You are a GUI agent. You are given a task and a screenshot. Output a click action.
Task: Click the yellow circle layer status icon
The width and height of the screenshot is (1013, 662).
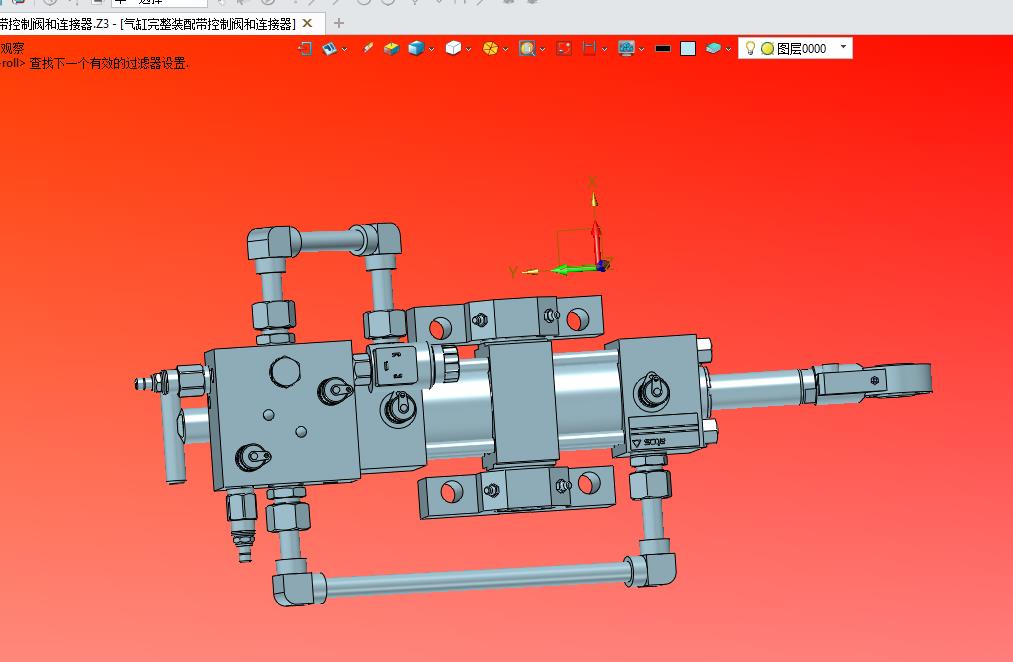coord(768,48)
